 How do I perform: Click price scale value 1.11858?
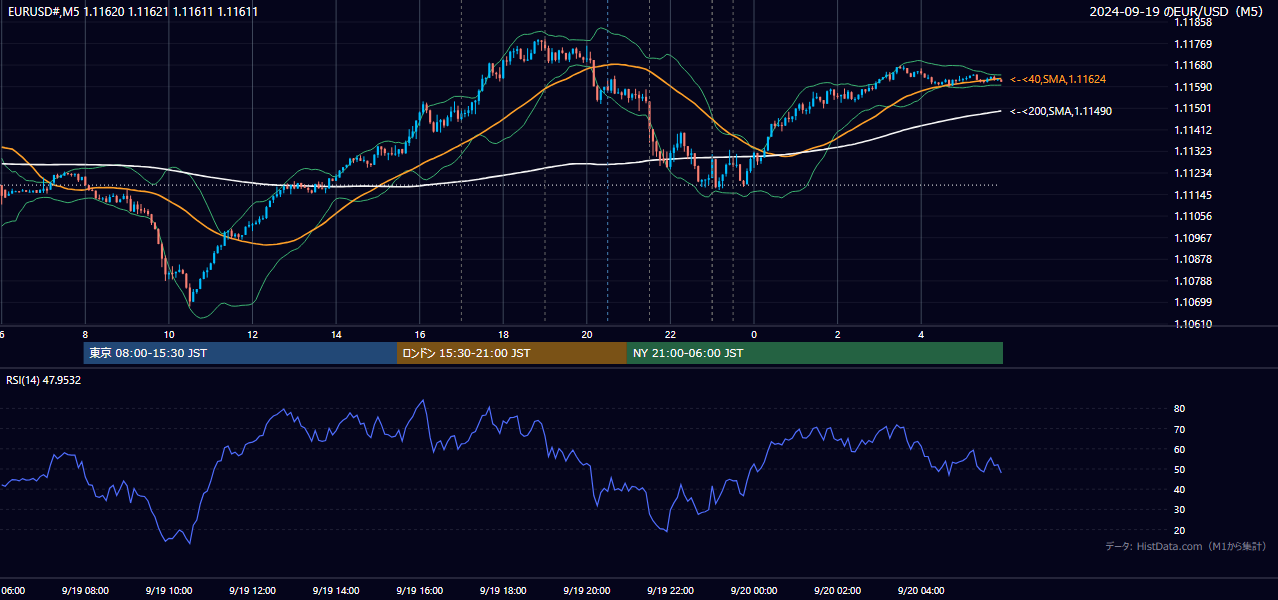click(x=1193, y=22)
